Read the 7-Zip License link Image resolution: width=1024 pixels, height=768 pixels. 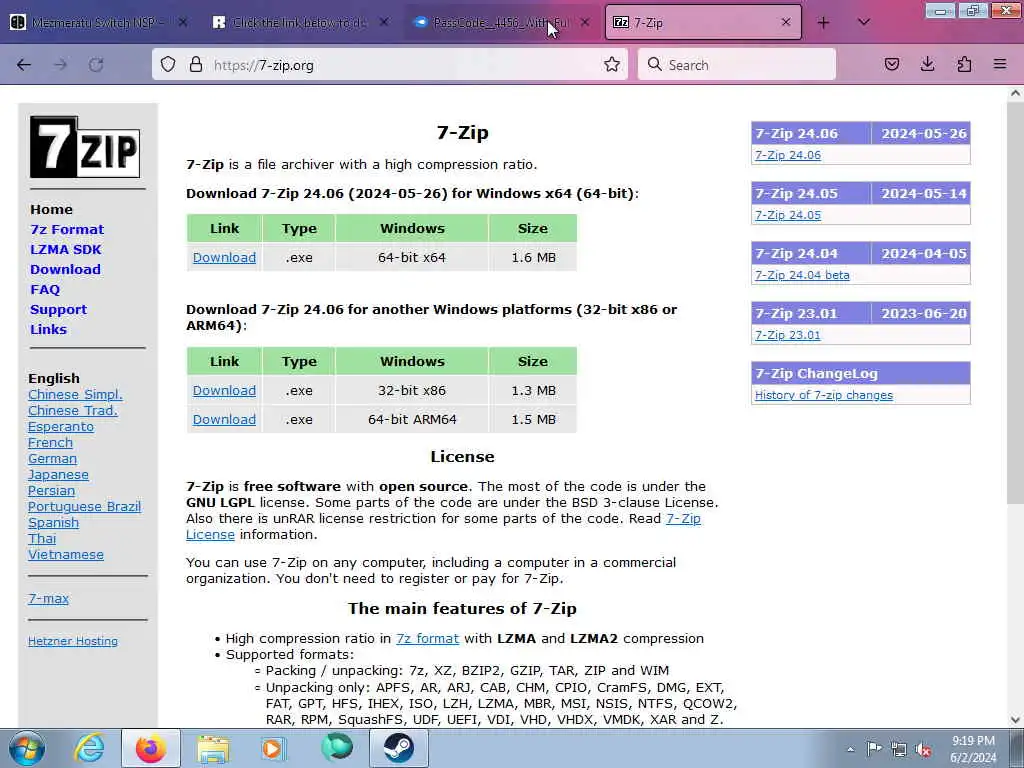pos(683,519)
